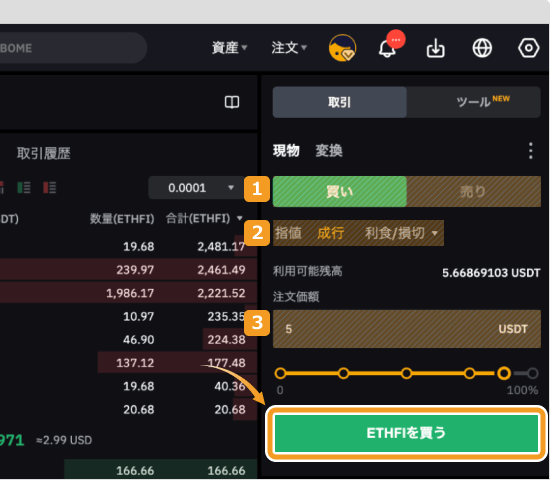Open the user profile avatar

[342, 48]
